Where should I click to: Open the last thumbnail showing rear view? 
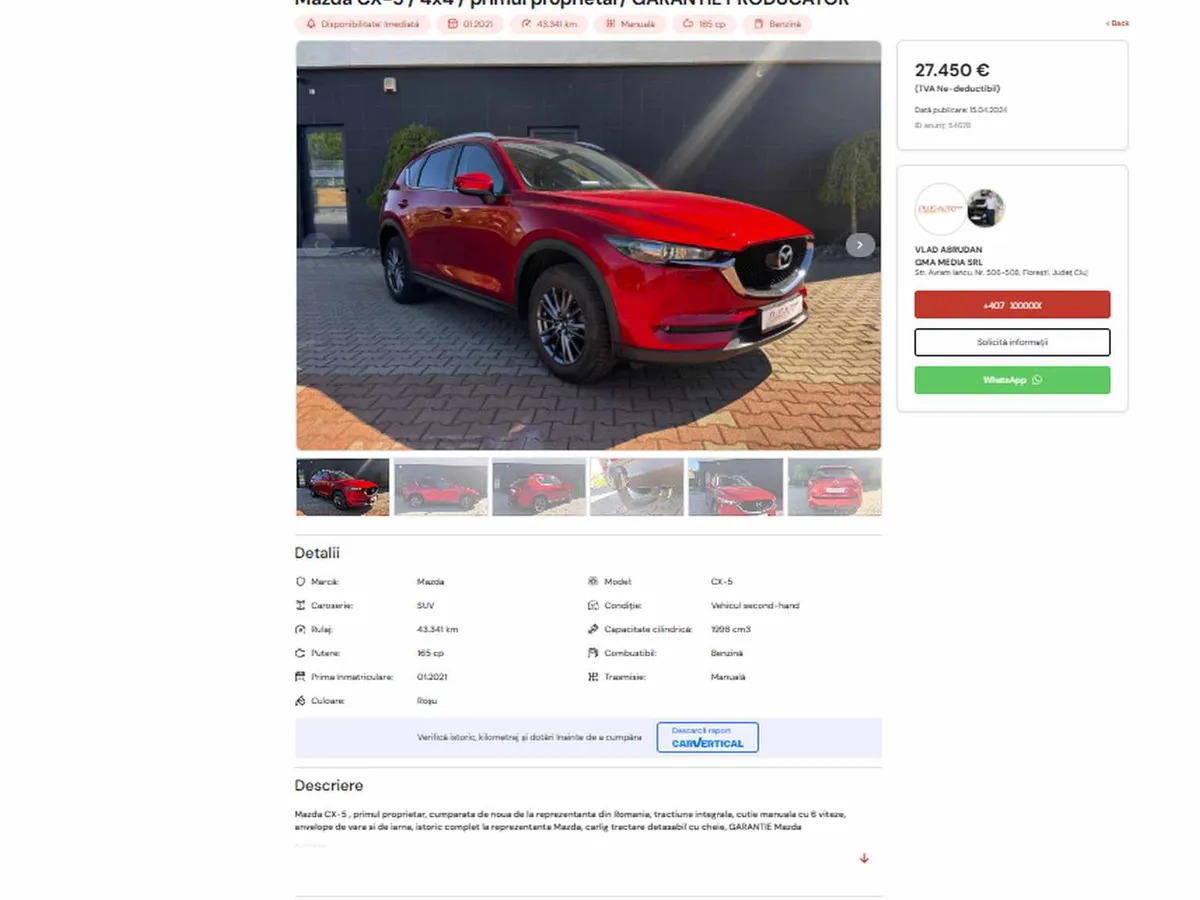[834, 487]
